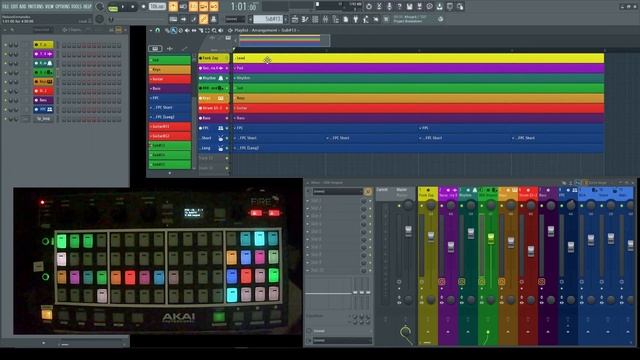This screenshot has height=360, width=640.
Task: Toggle the countdown-before-recording icon
Action: point(193,7)
